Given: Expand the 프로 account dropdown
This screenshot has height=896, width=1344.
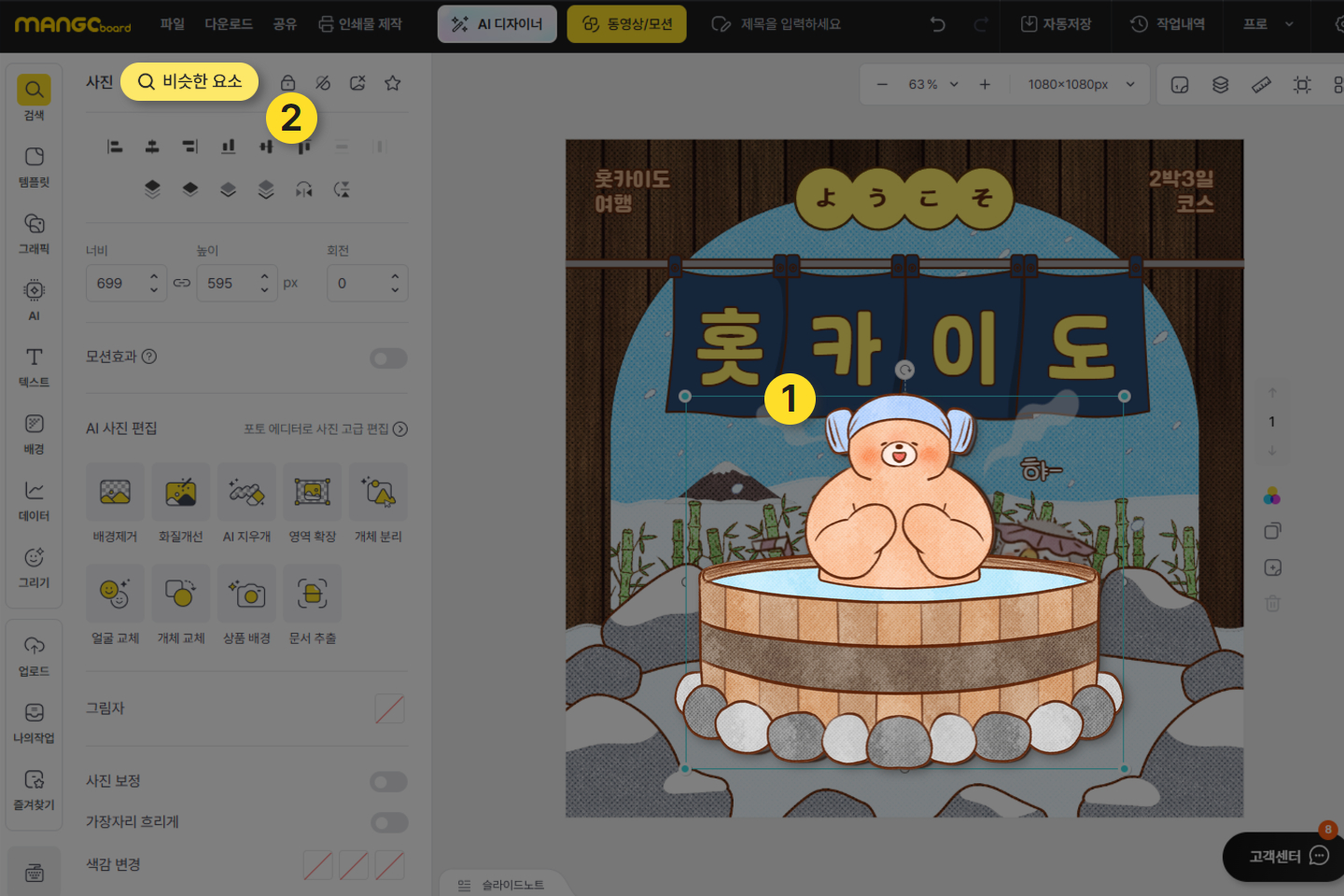Looking at the screenshot, I should point(1267,24).
